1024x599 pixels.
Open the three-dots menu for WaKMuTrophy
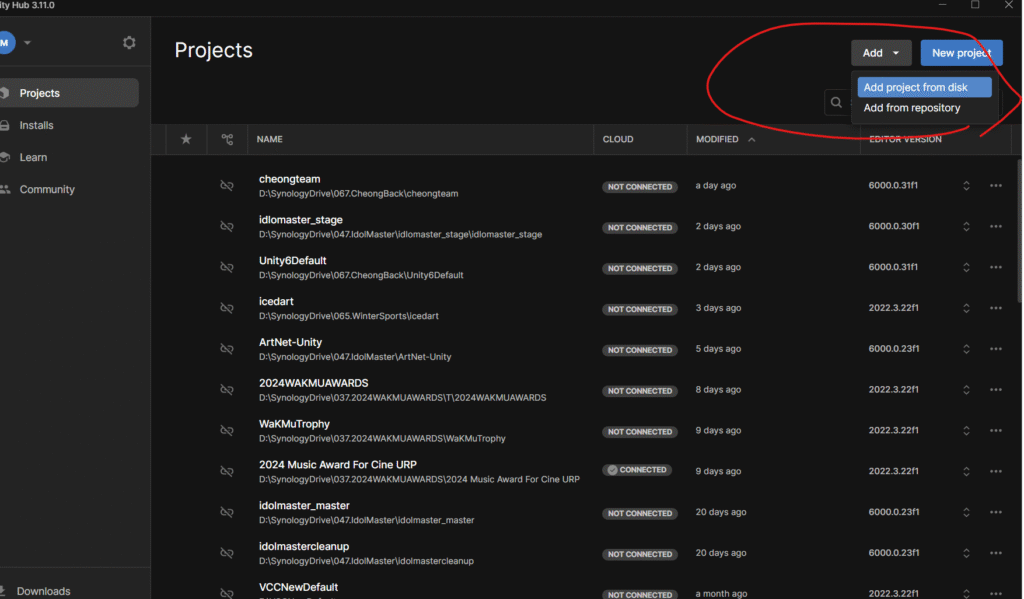[x=995, y=431]
